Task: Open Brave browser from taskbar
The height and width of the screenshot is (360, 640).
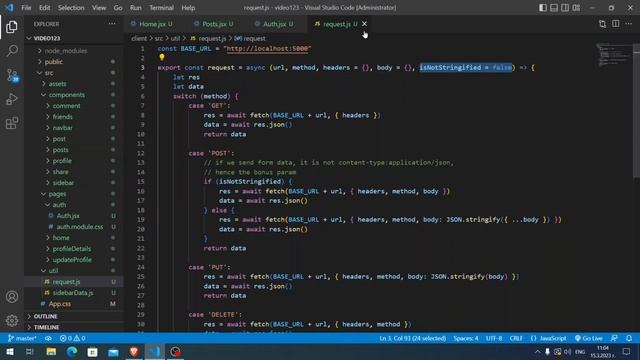Action: coord(134,351)
